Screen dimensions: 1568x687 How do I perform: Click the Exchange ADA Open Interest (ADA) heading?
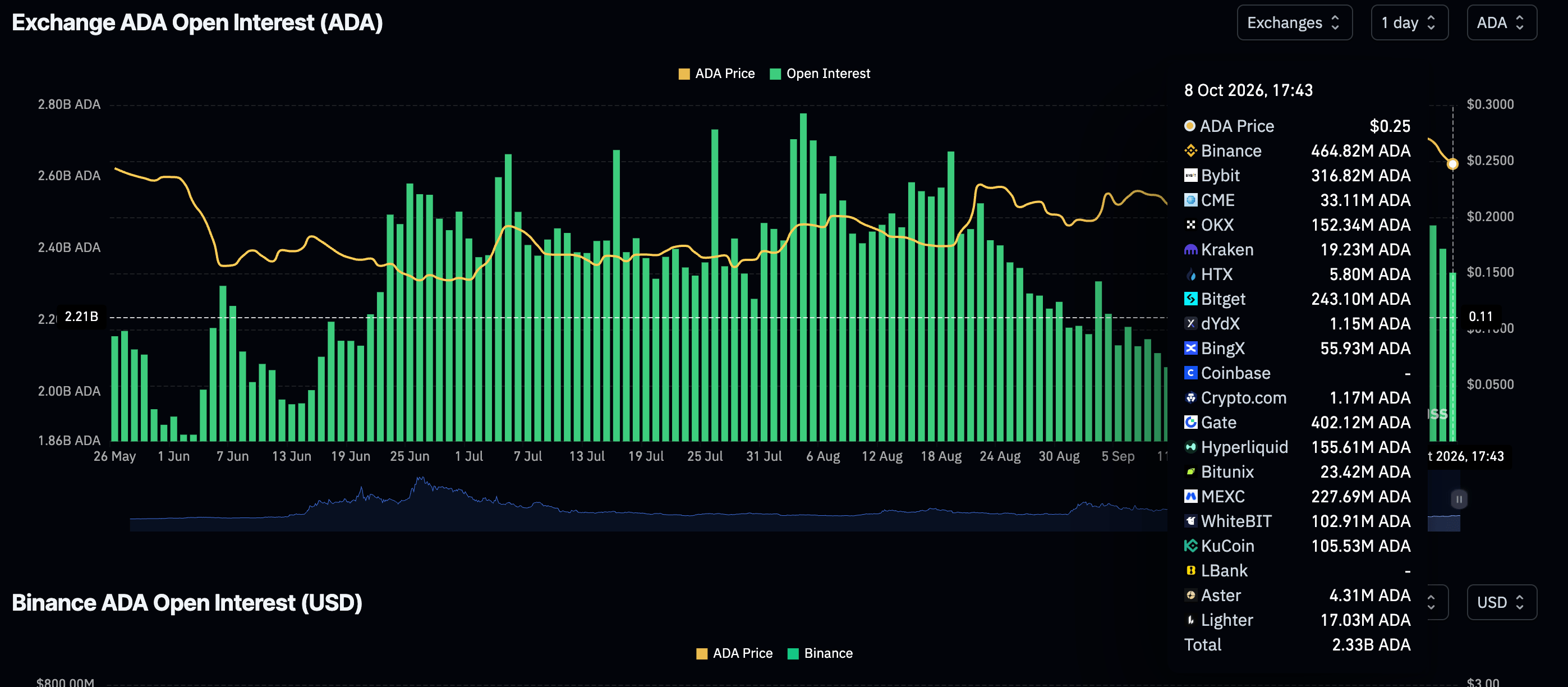tap(197, 22)
